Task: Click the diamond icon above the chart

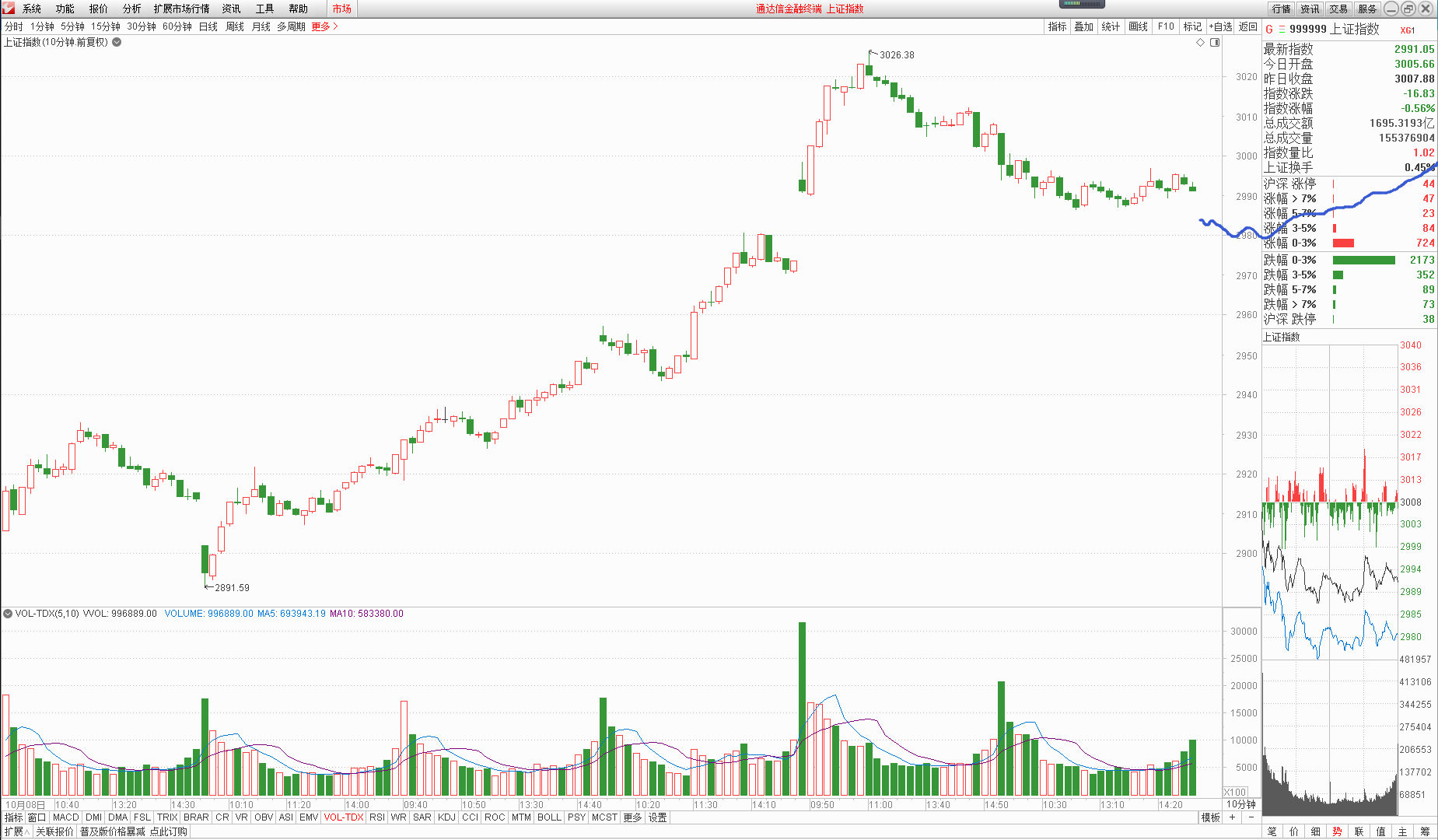Action: click(x=1200, y=42)
